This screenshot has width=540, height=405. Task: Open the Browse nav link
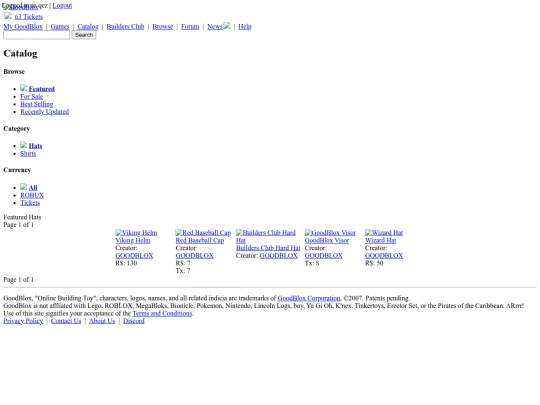click(x=163, y=27)
